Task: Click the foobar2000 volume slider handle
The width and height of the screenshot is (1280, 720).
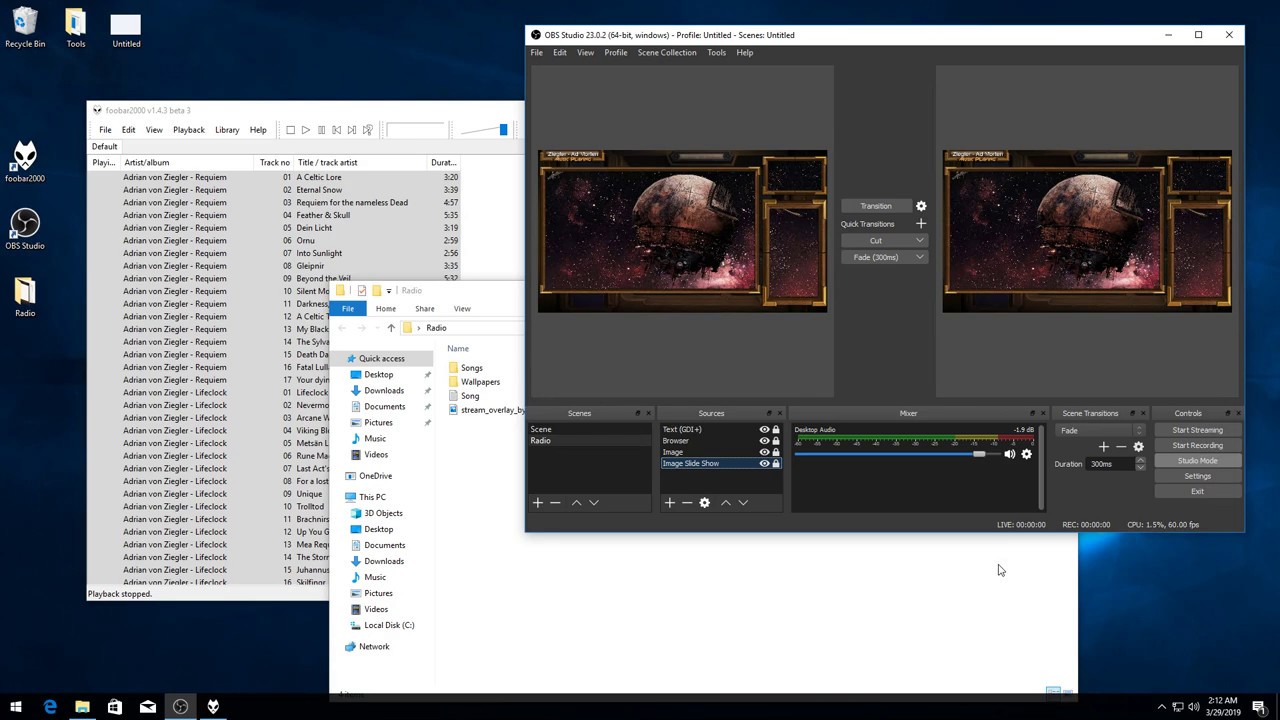Action: (x=503, y=130)
